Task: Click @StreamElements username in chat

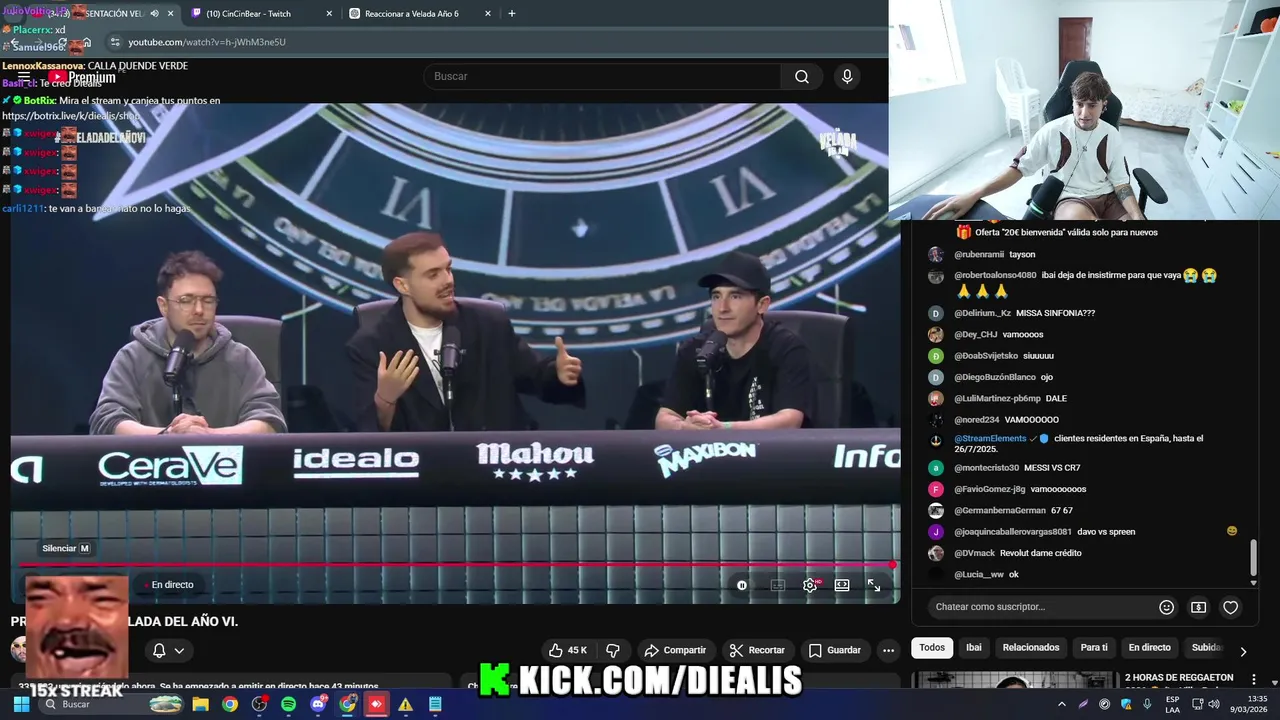Action: click(990, 439)
